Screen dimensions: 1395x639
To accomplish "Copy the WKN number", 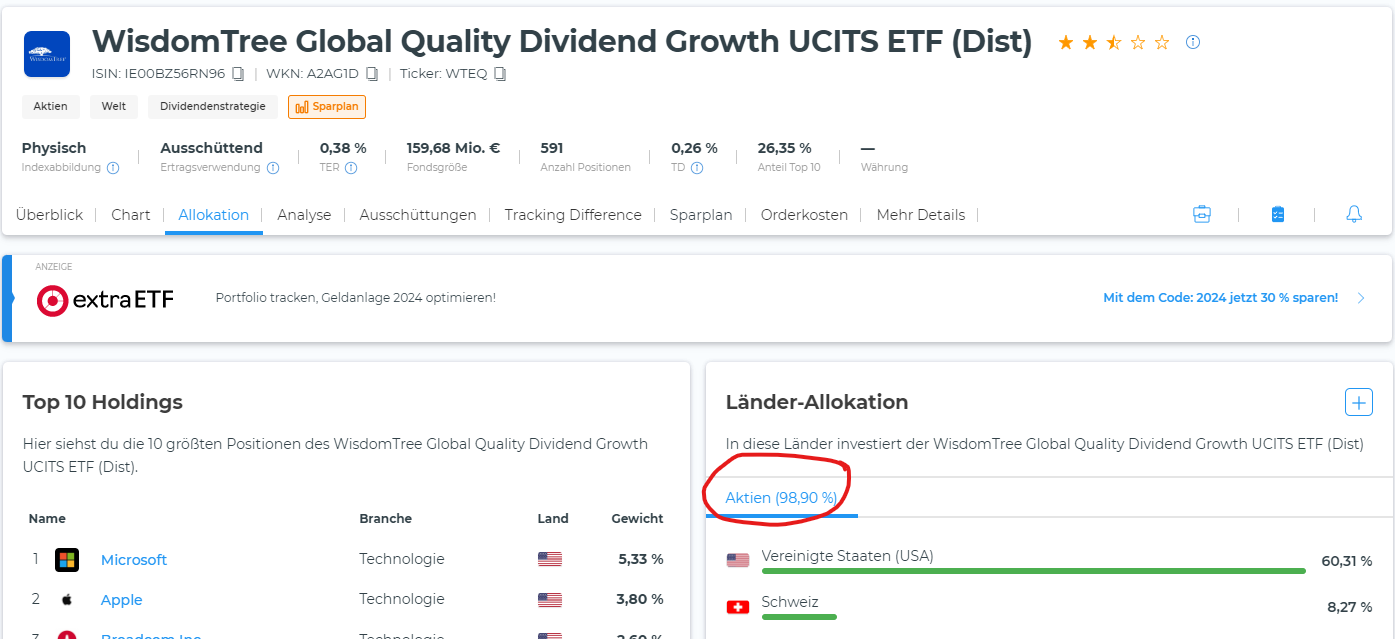I will [x=372, y=74].
